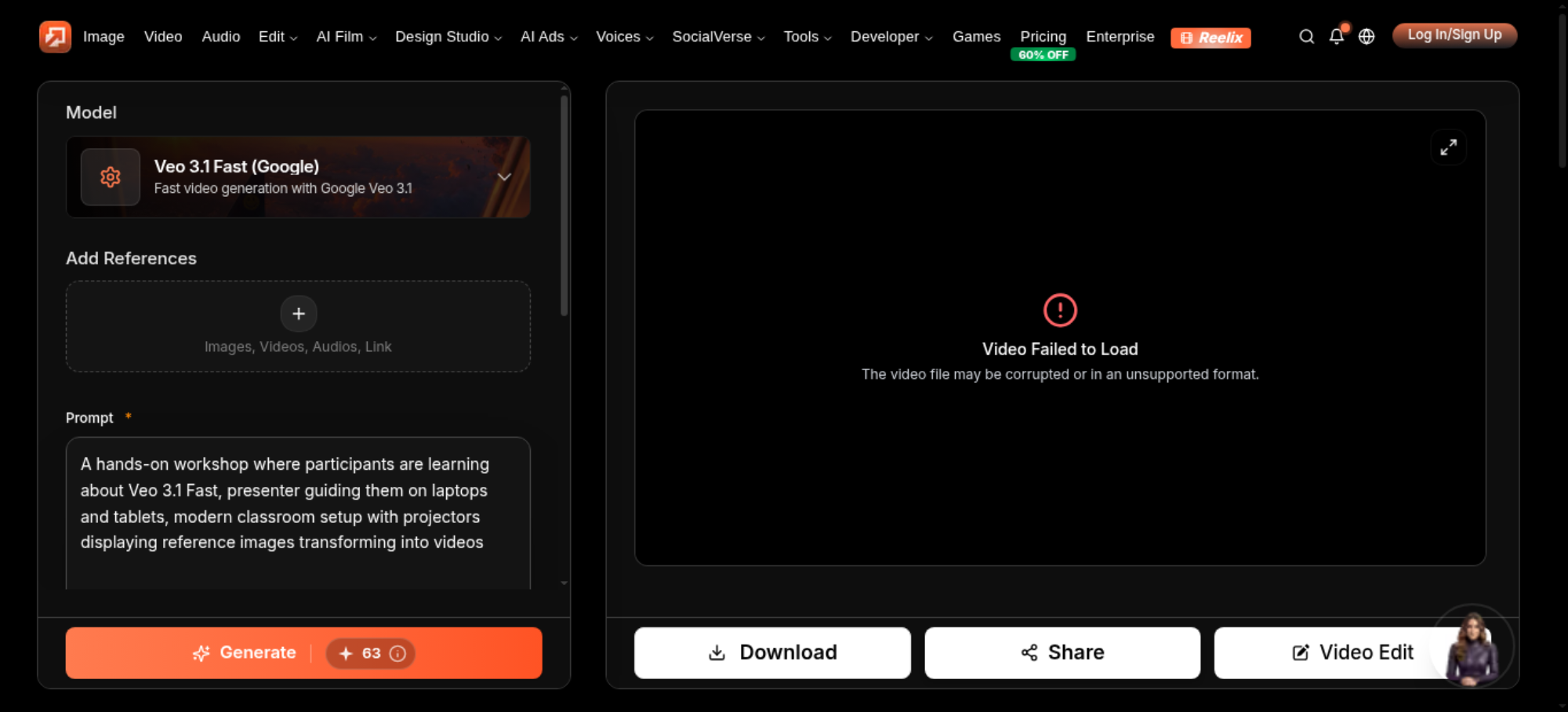This screenshot has height=712, width=1568.
Task: Open the Pricing page
Action: coord(1043,37)
